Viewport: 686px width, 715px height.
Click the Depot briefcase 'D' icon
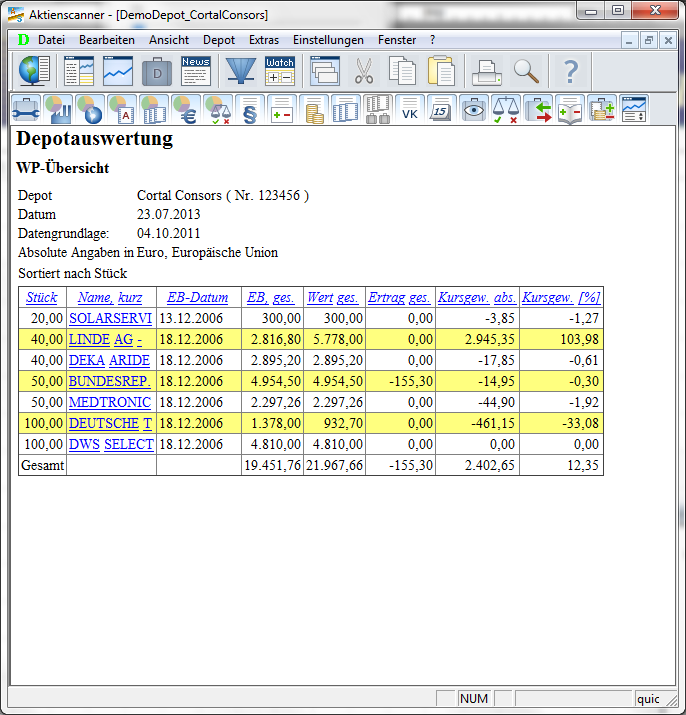click(157, 71)
